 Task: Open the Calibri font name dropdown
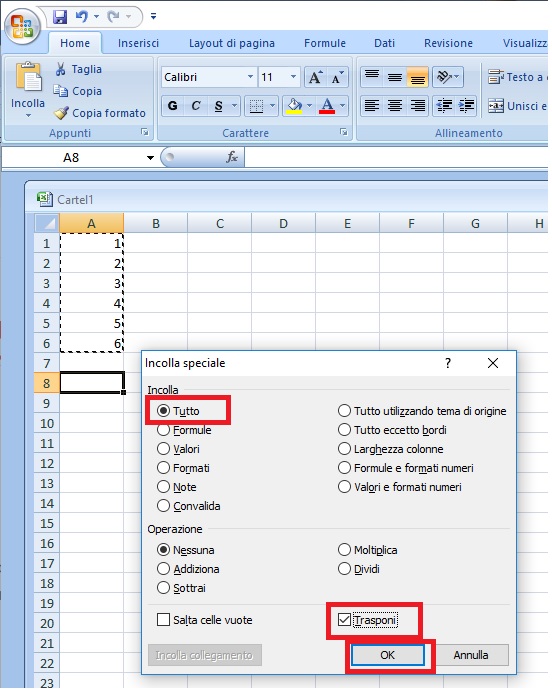(x=250, y=77)
